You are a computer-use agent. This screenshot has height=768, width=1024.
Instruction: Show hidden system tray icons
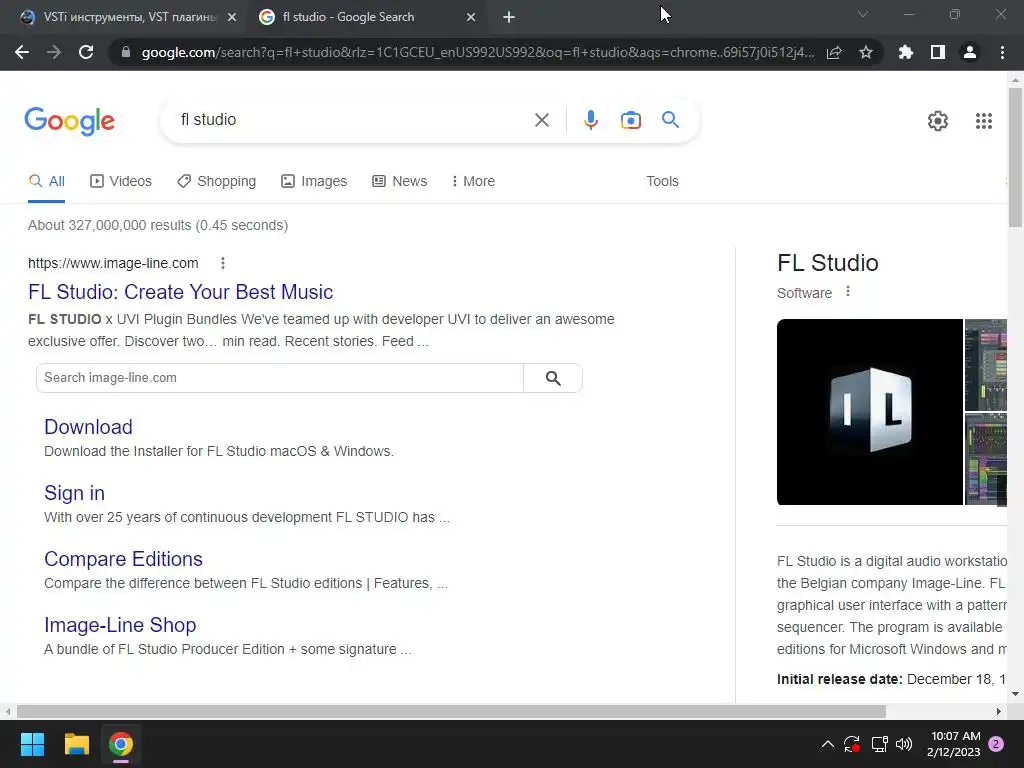tap(827, 744)
